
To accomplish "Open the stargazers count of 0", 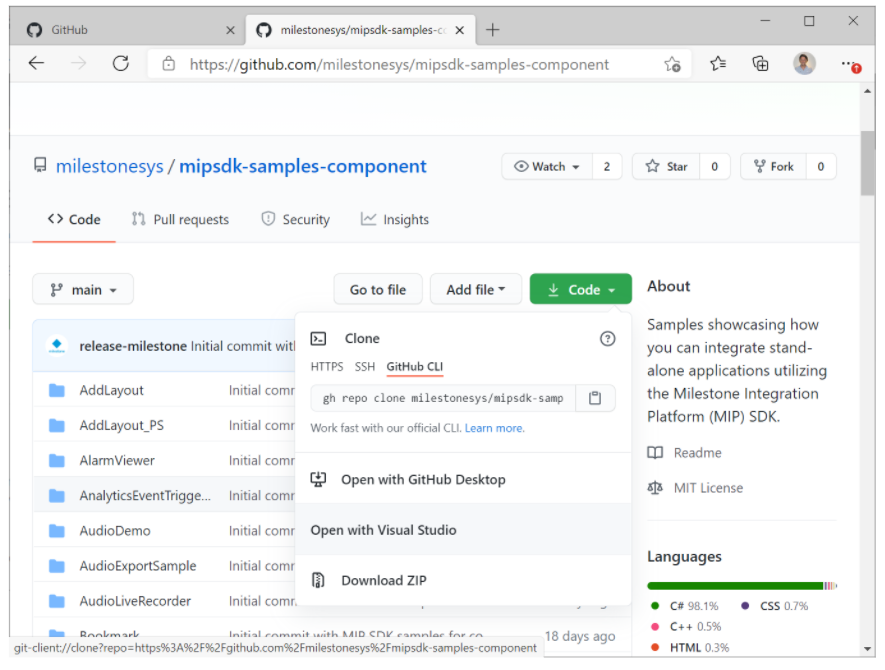I will point(715,167).
